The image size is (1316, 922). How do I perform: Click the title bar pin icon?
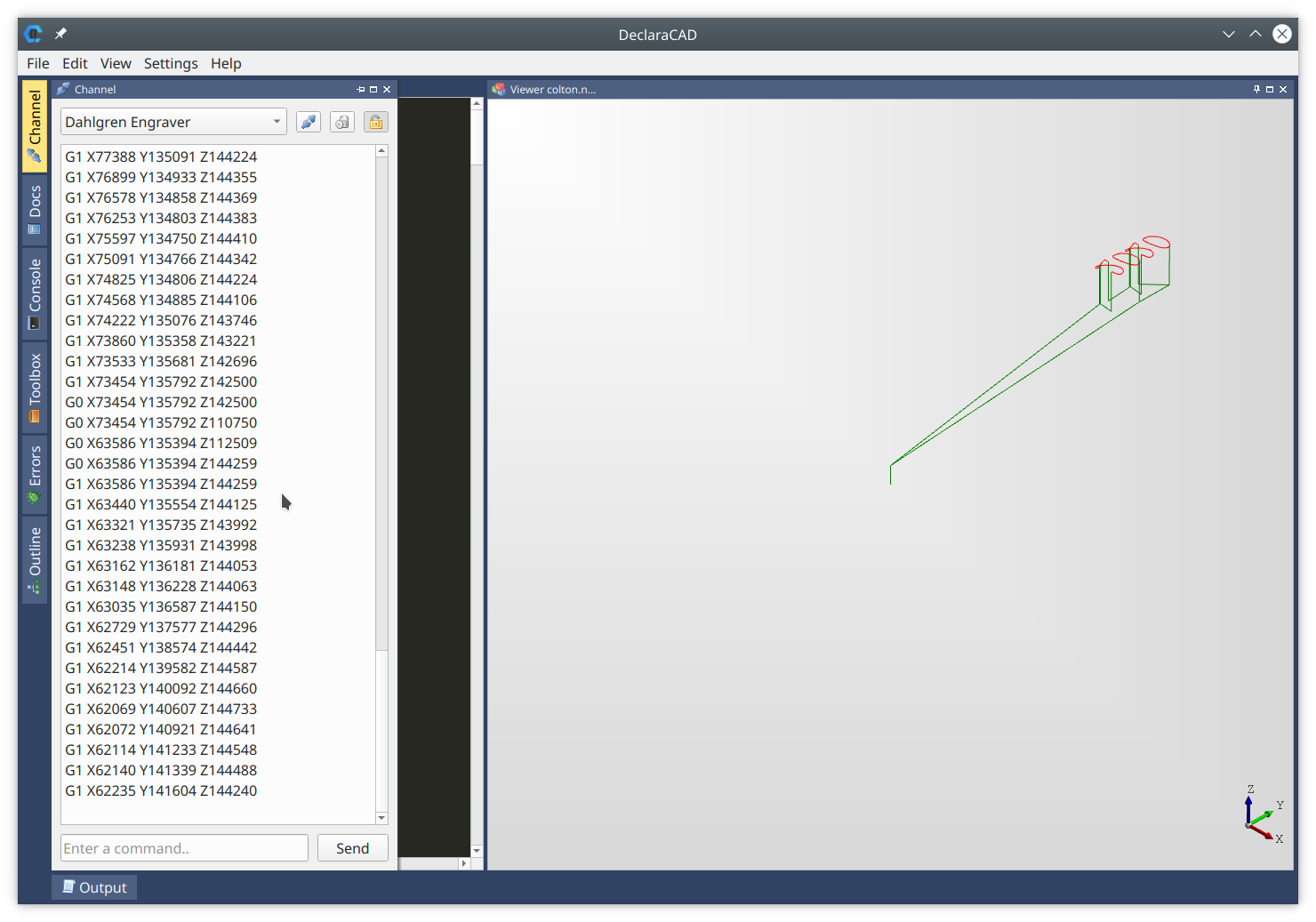pos(60,34)
